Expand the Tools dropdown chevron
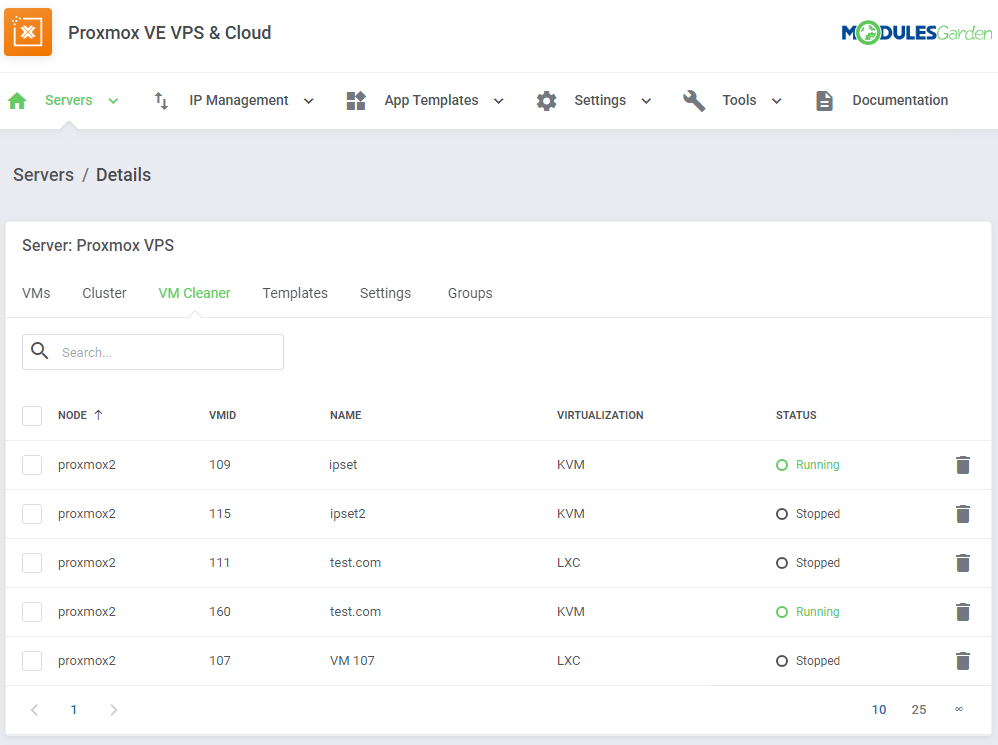This screenshot has width=998, height=745. (777, 101)
